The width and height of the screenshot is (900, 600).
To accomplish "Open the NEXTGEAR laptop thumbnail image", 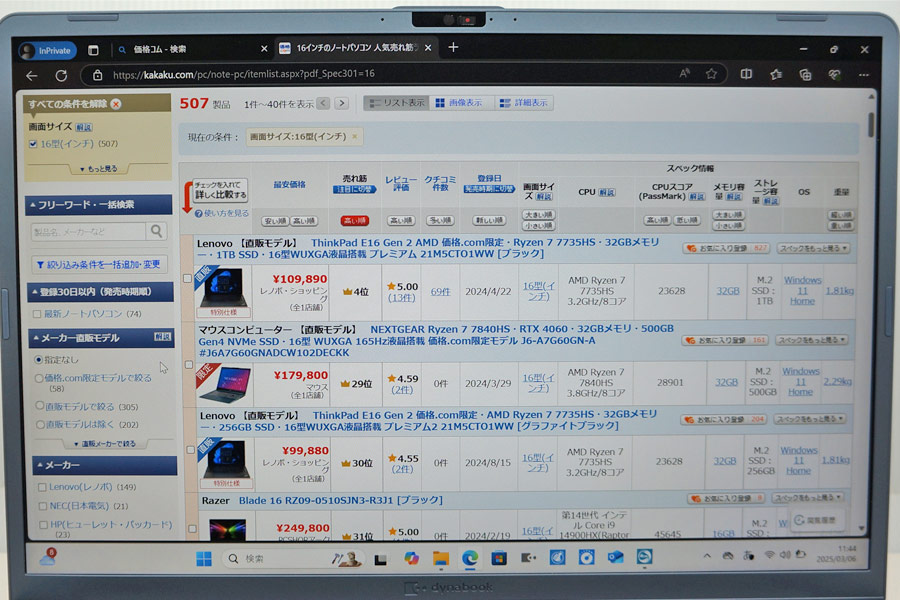I will 225,385.
